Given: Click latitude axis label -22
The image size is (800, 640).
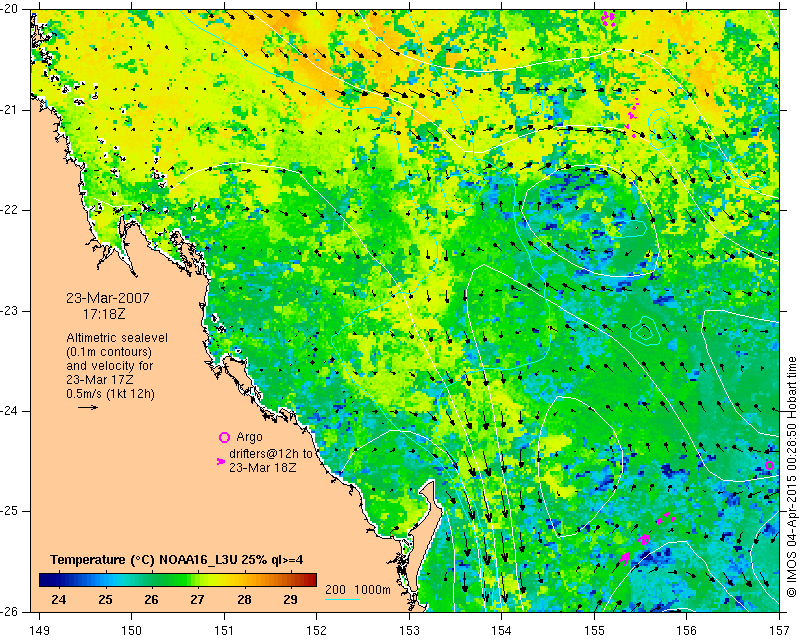Looking at the screenshot, I should coord(10,210).
